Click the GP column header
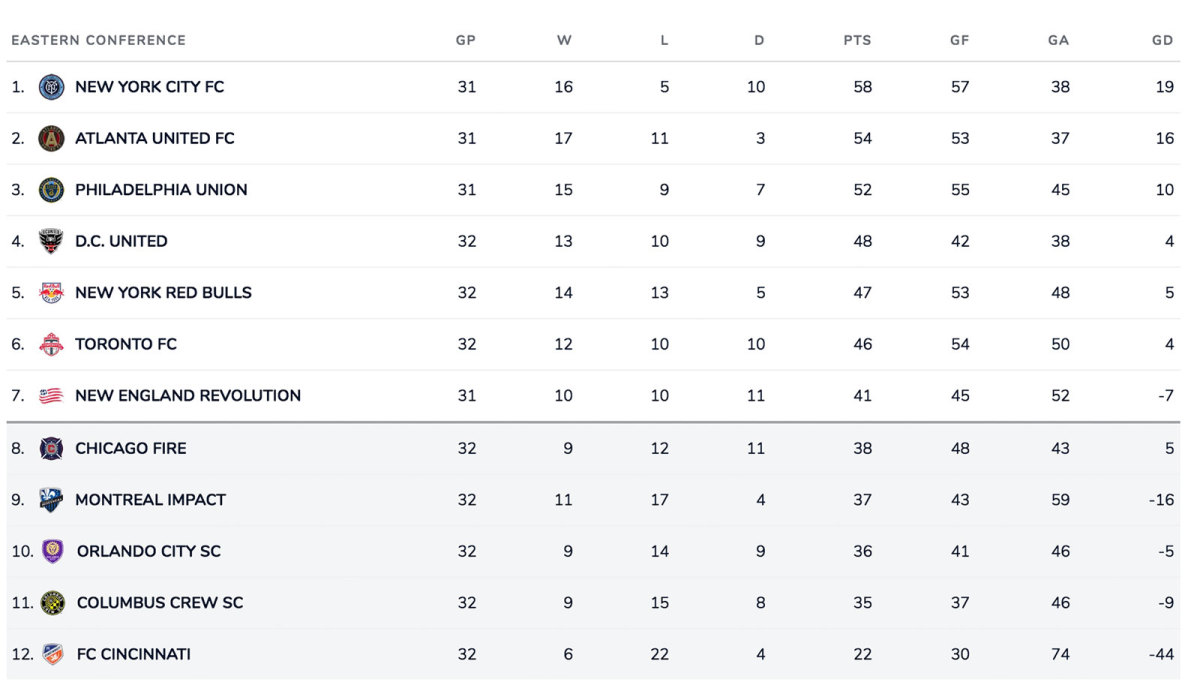The height and width of the screenshot is (694, 1200). click(466, 41)
